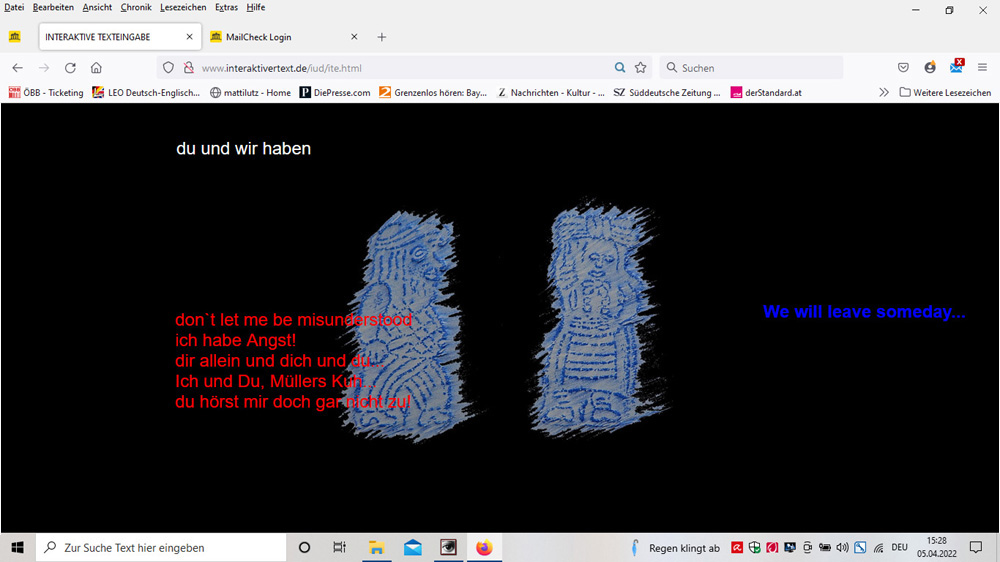1000x562 pixels.
Task: Click the back navigation arrow
Action: point(17,68)
